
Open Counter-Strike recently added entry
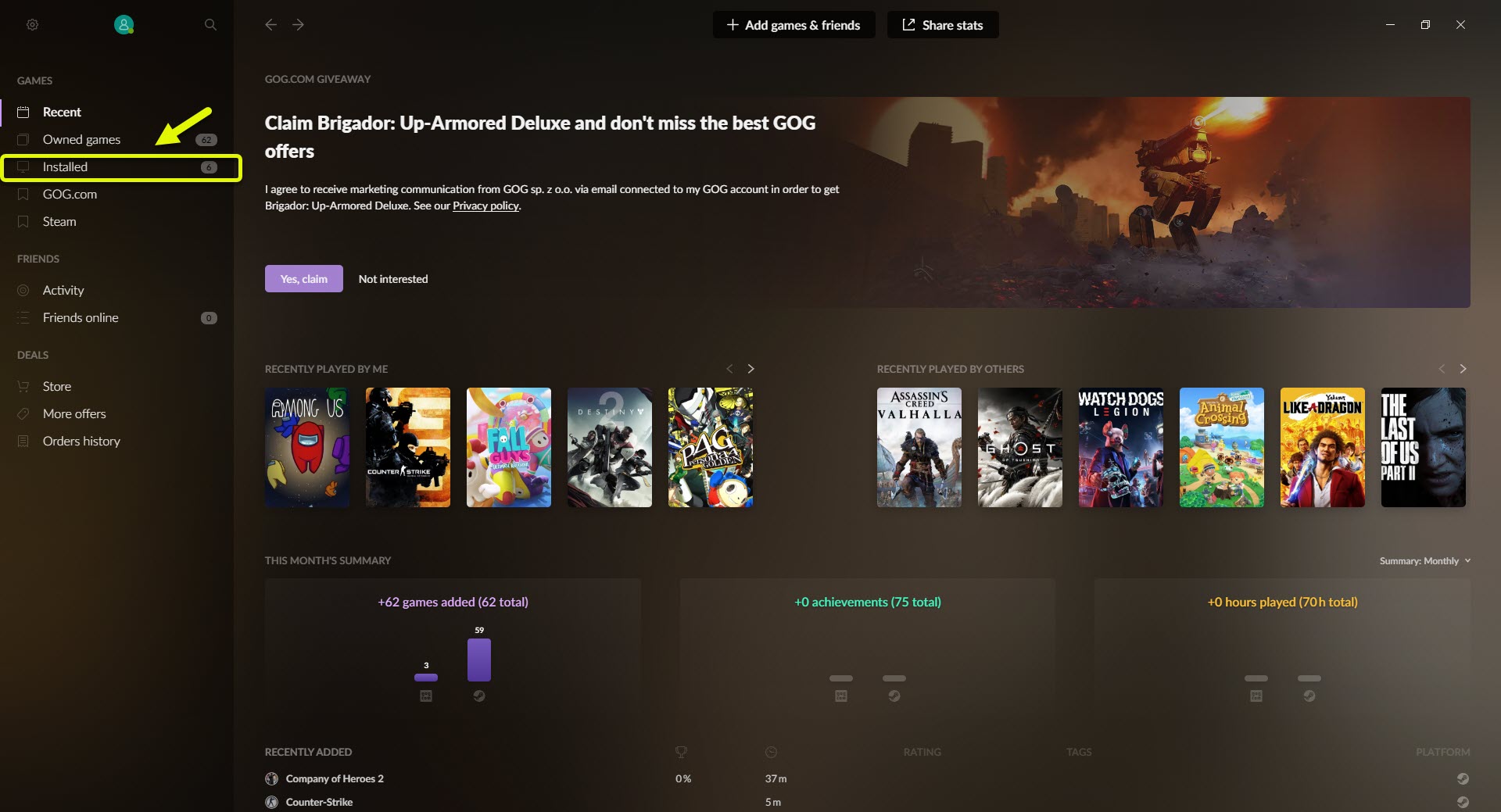coord(319,802)
